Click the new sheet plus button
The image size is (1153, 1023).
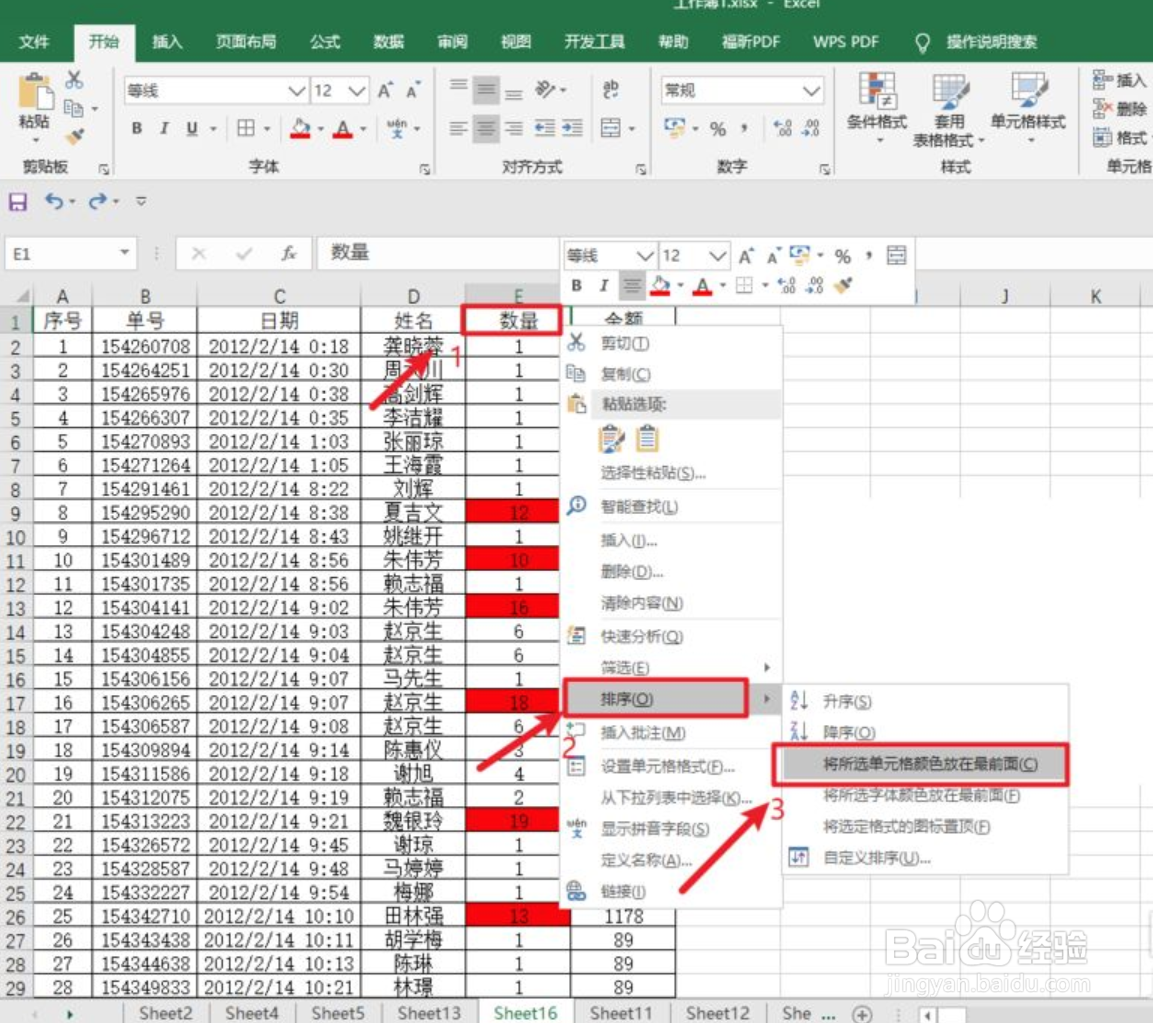tap(862, 1014)
